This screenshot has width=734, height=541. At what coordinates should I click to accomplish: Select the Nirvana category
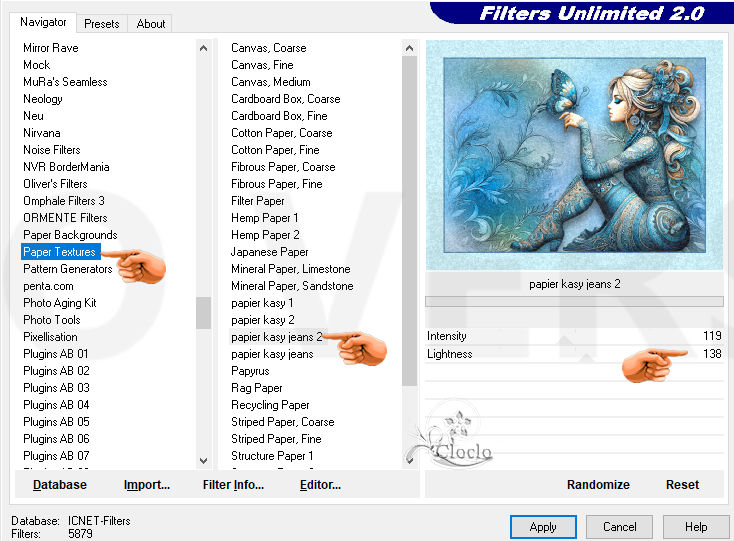point(42,133)
